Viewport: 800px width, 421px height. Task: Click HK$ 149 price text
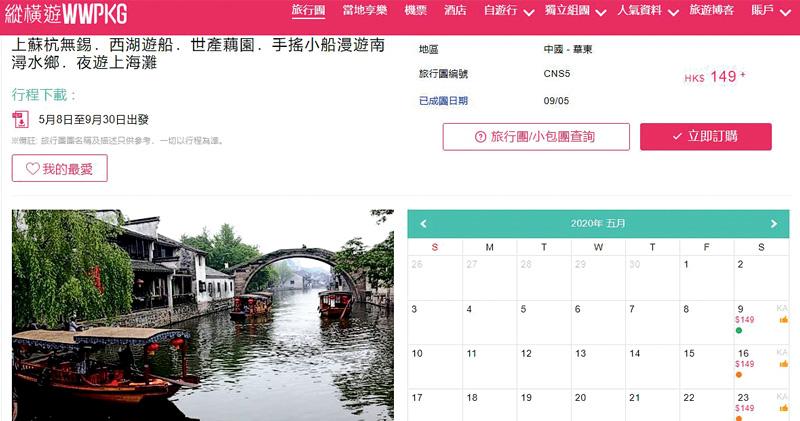point(715,77)
